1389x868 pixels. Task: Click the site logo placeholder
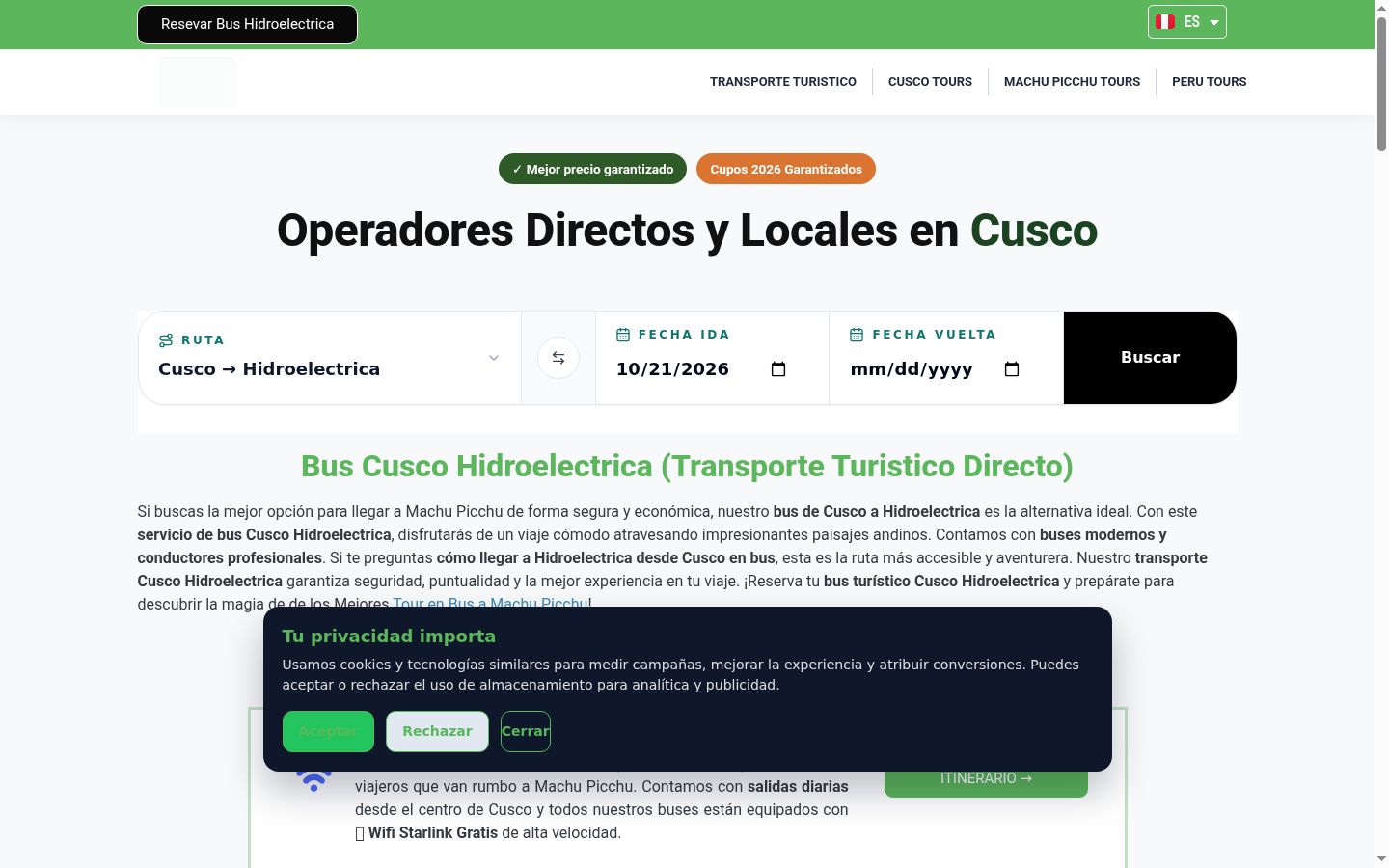tap(198, 82)
